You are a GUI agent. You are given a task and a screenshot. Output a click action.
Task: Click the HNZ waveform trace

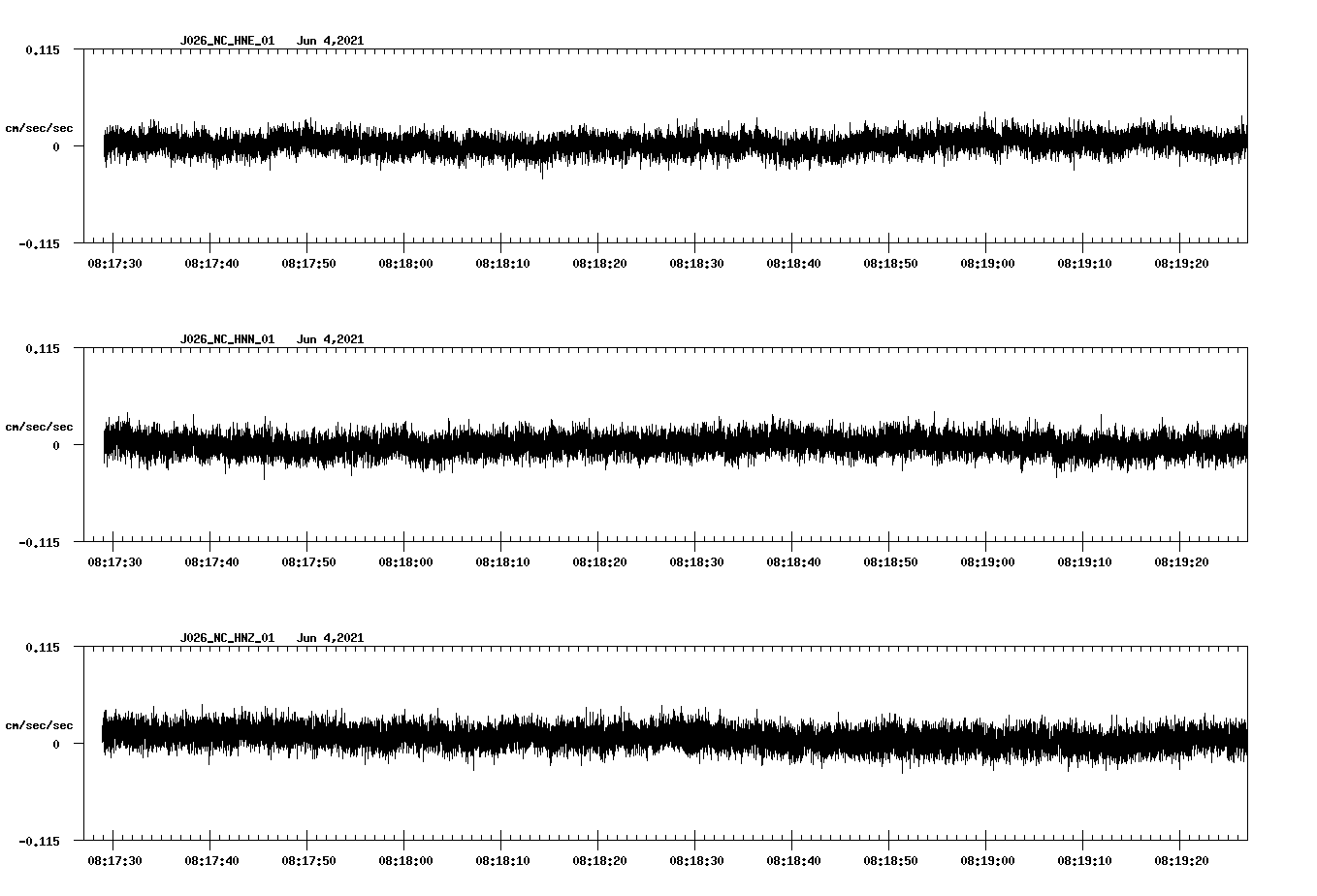coord(675,737)
